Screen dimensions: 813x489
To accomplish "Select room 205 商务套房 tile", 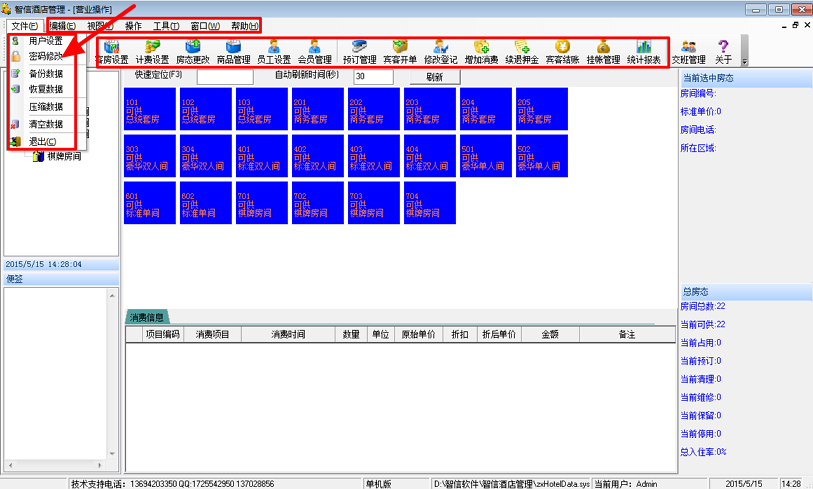I will (x=542, y=109).
